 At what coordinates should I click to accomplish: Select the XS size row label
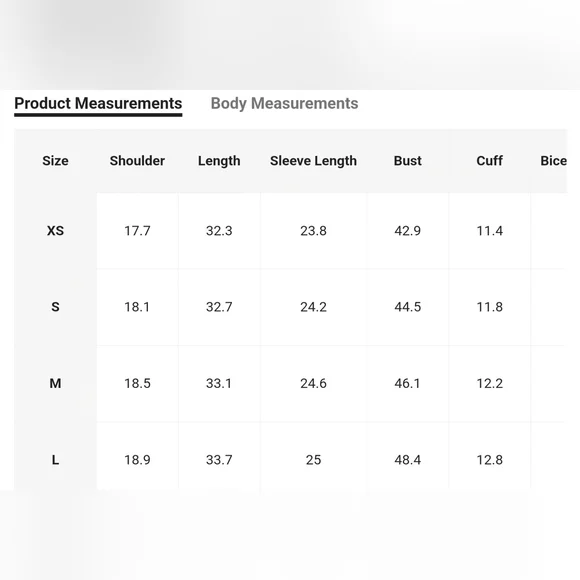(x=55, y=231)
